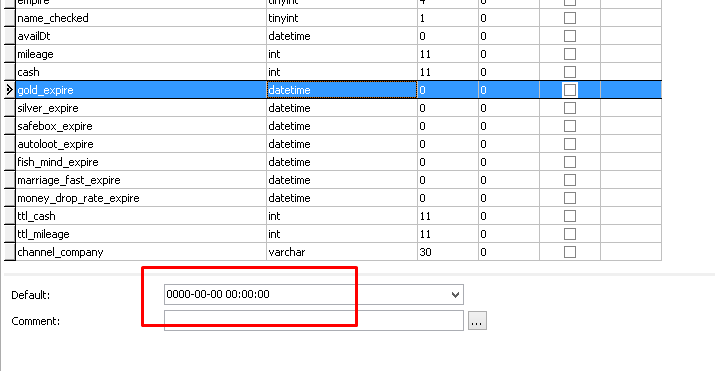Tick the checkbox in the money_drop_rate_expire row
The height and width of the screenshot is (371, 715).
point(570,198)
